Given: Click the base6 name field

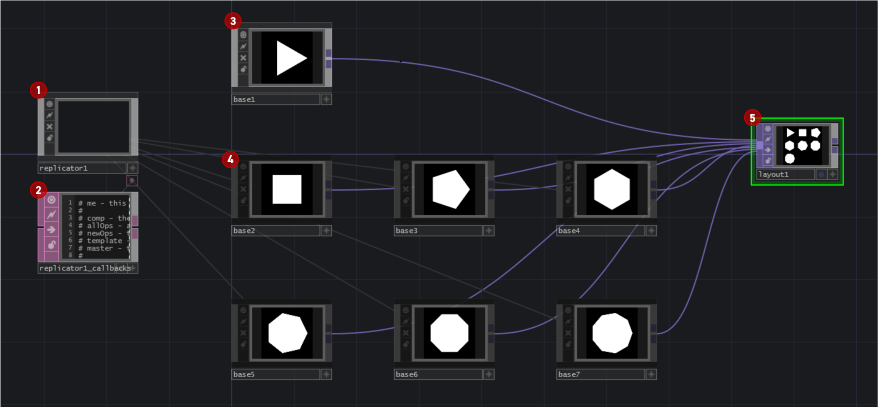Looking at the screenshot, I should pos(438,375).
